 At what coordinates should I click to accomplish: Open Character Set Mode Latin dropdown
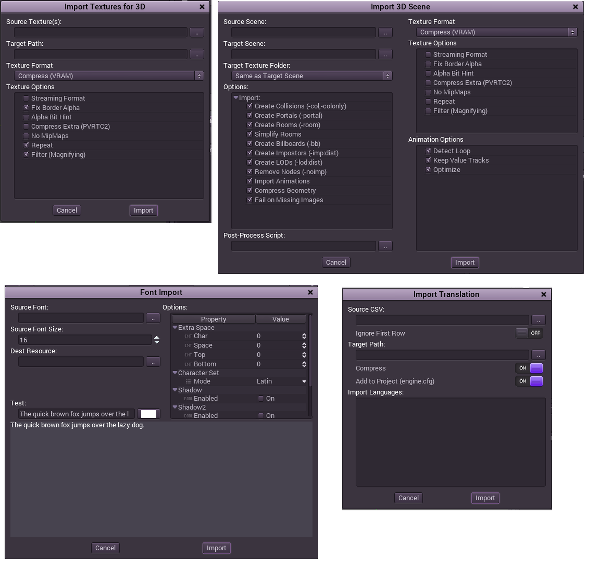279,381
